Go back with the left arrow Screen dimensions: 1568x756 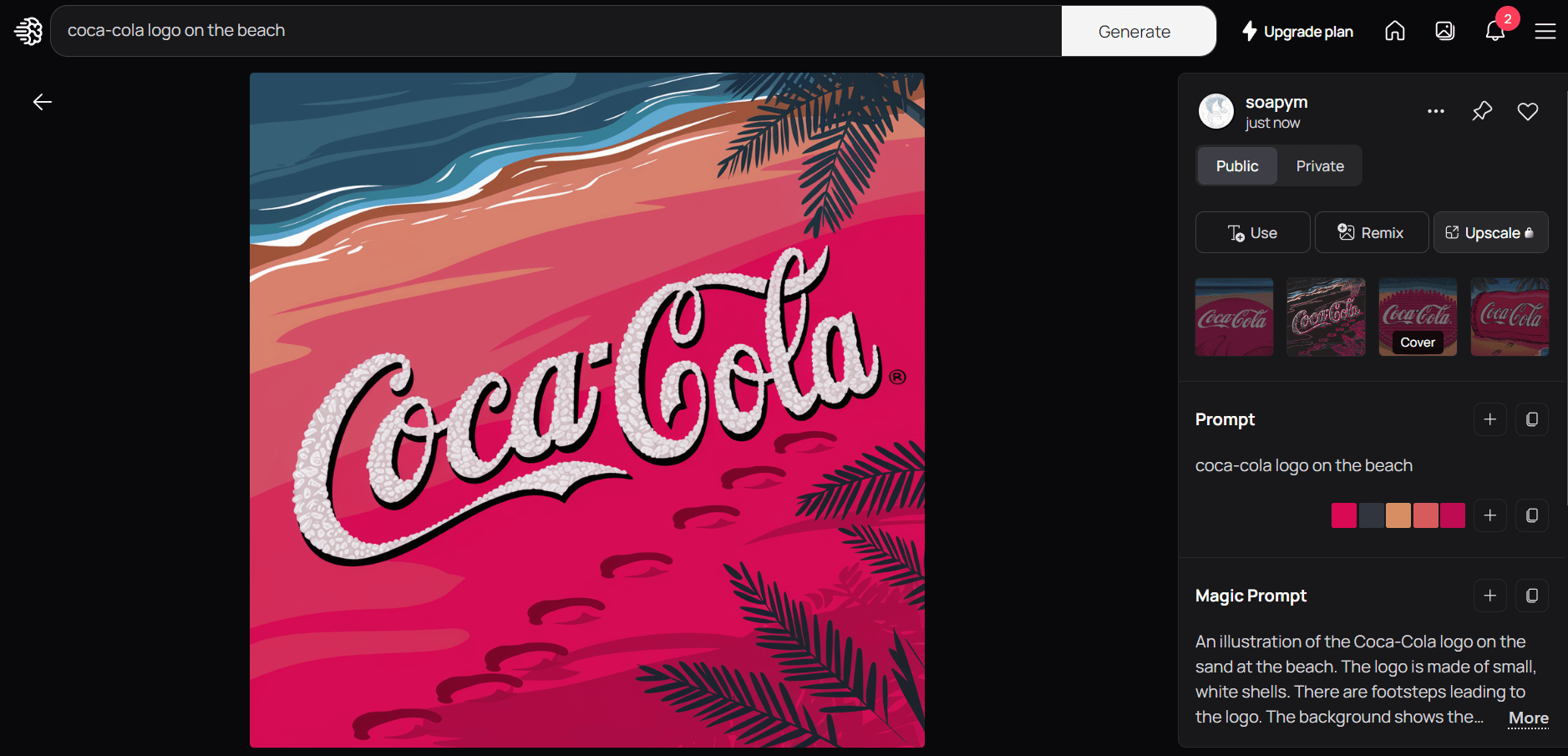click(x=43, y=102)
